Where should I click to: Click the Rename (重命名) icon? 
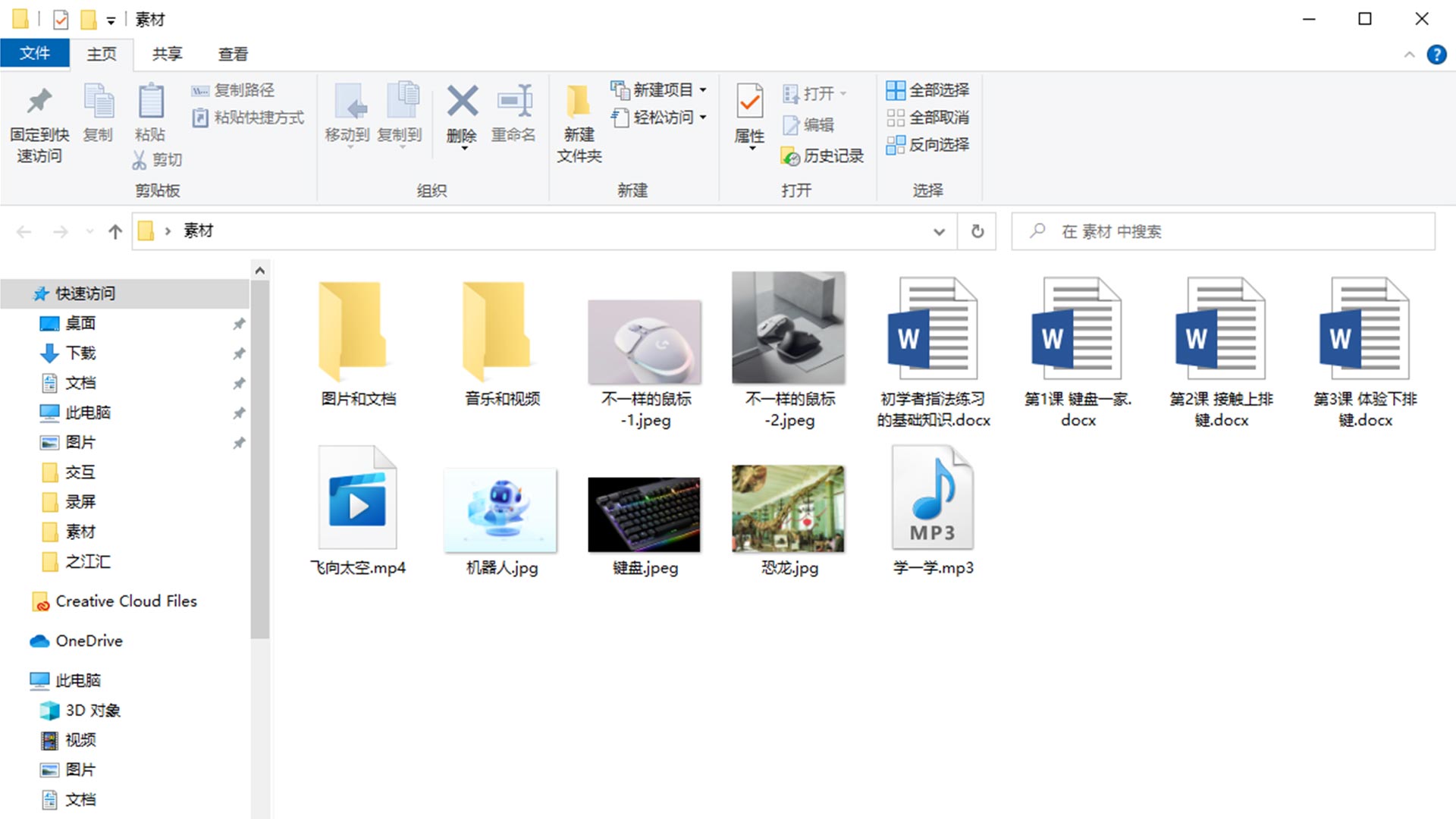[x=514, y=102]
